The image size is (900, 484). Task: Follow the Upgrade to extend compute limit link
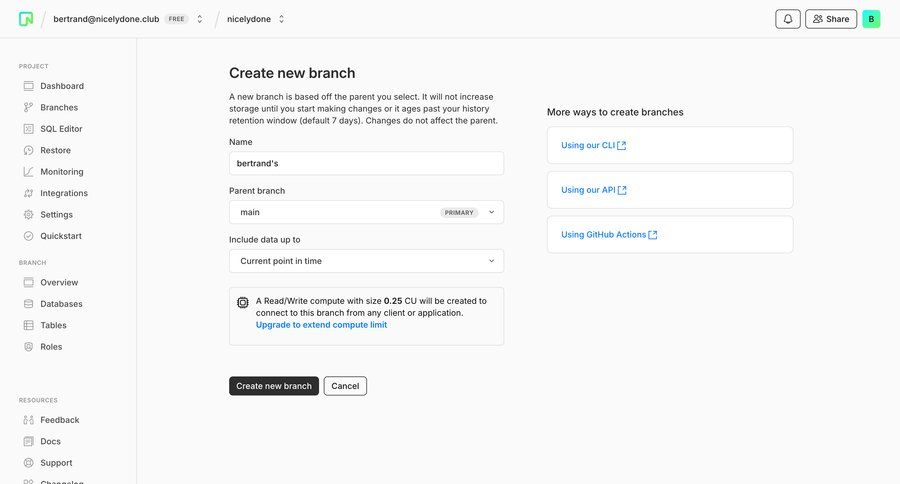pyautogui.click(x=321, y=325)
